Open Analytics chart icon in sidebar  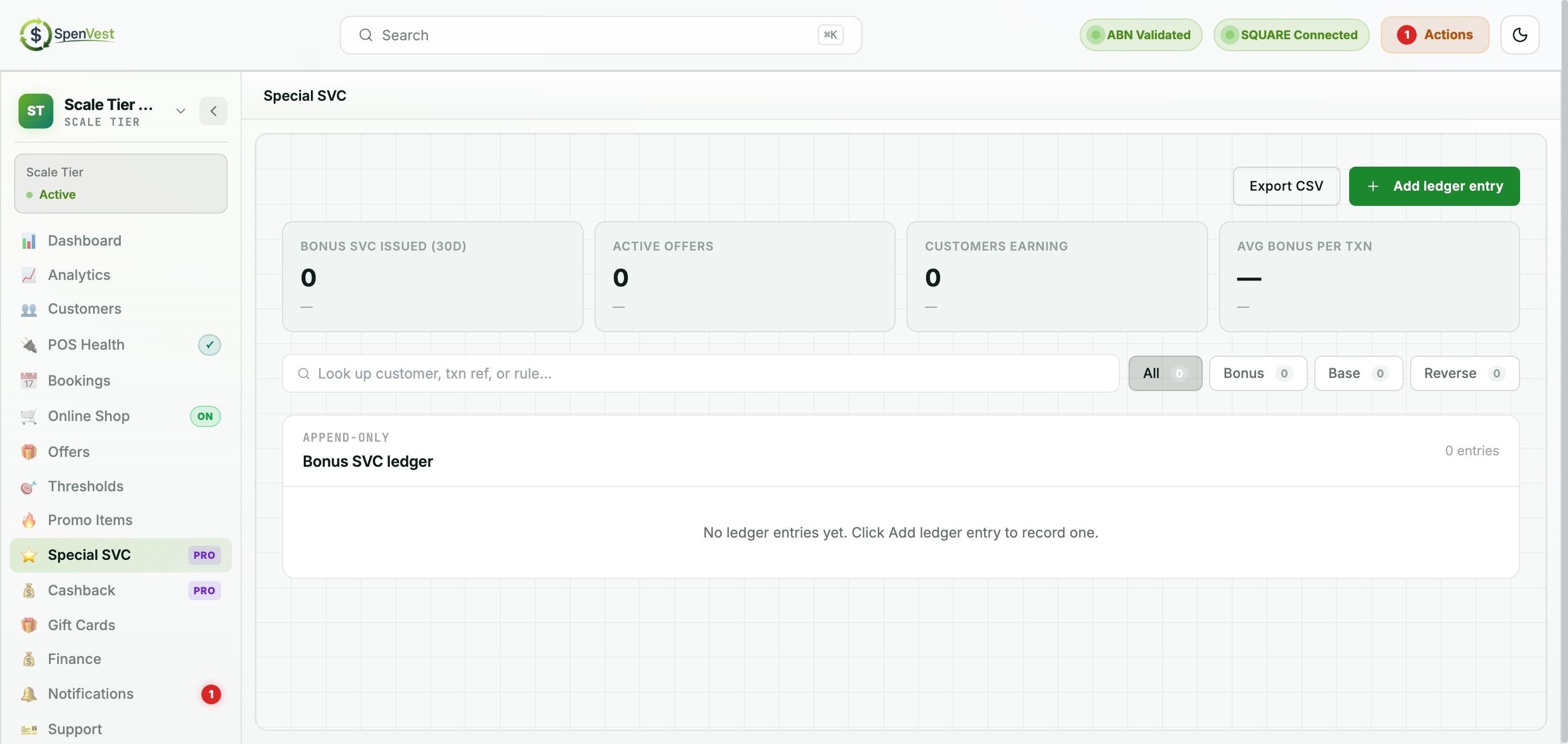[x=29, y=275]
